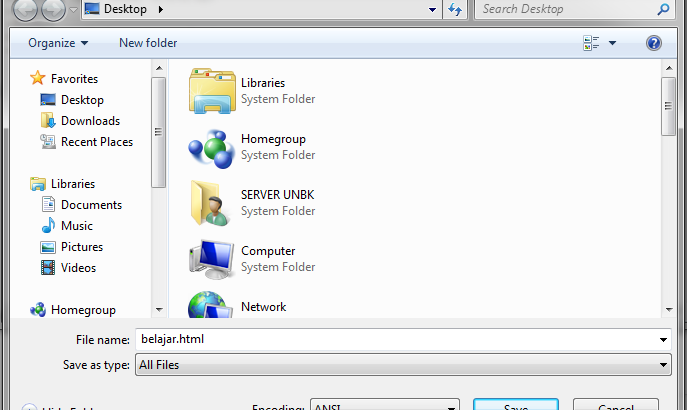687x410 pixels.
Task: Expand the Save as type dropdown
Action: pyautogui.click(x=663, y=365)
